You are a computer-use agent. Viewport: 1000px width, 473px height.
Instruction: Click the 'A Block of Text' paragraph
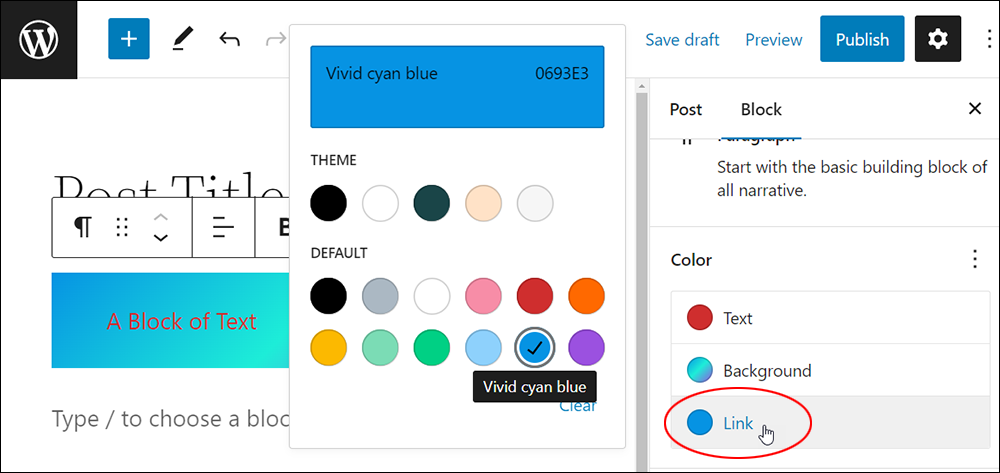pos(170,321)
